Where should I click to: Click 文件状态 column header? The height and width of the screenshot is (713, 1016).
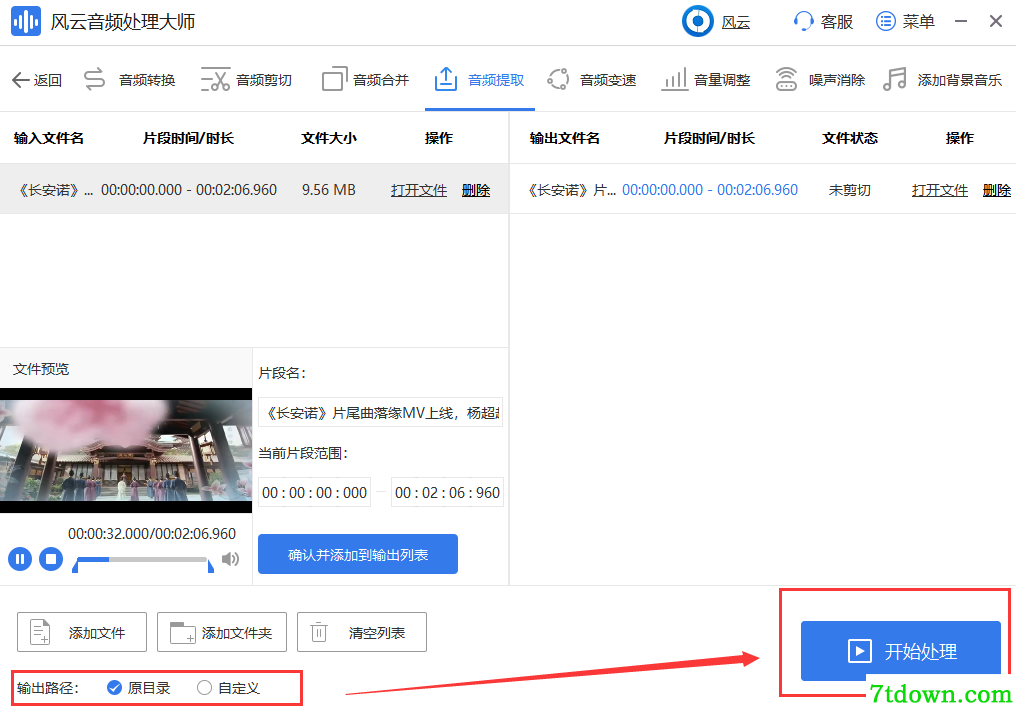pyautogui.click(x=850, y=138)
